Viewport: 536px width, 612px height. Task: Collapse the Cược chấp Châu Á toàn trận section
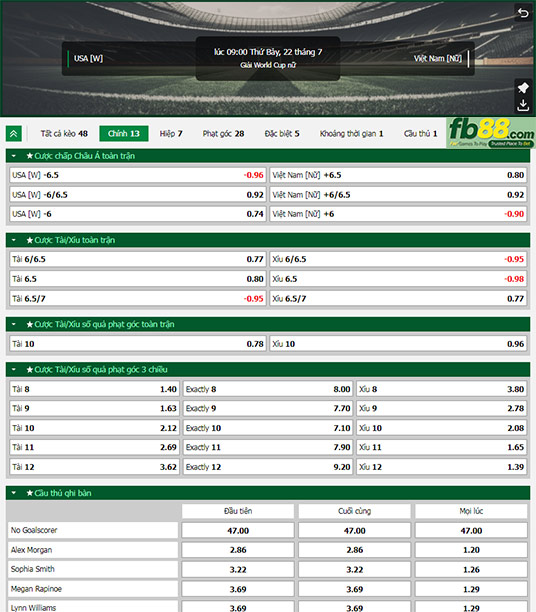[14, 156]
